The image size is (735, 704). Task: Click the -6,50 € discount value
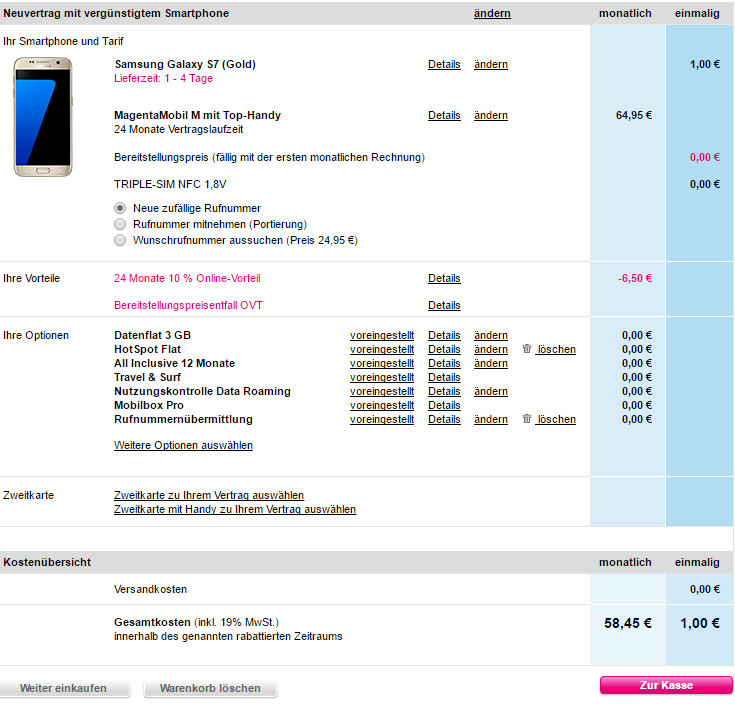[x=635, y=278]
